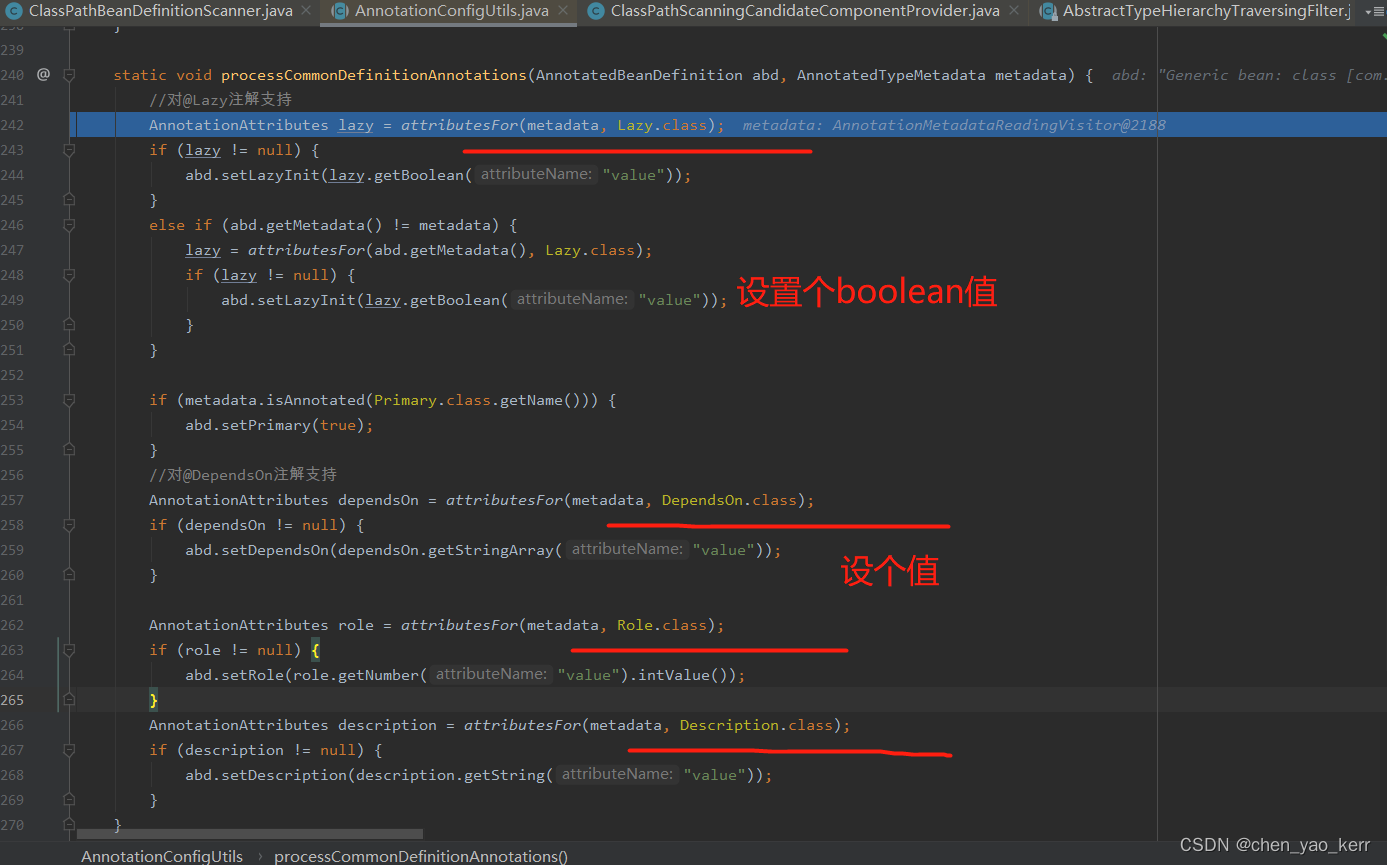Collapse the dependsOn if fold on line 258
The height and width of the screenshot is (865, 1387).
point(69,525)
